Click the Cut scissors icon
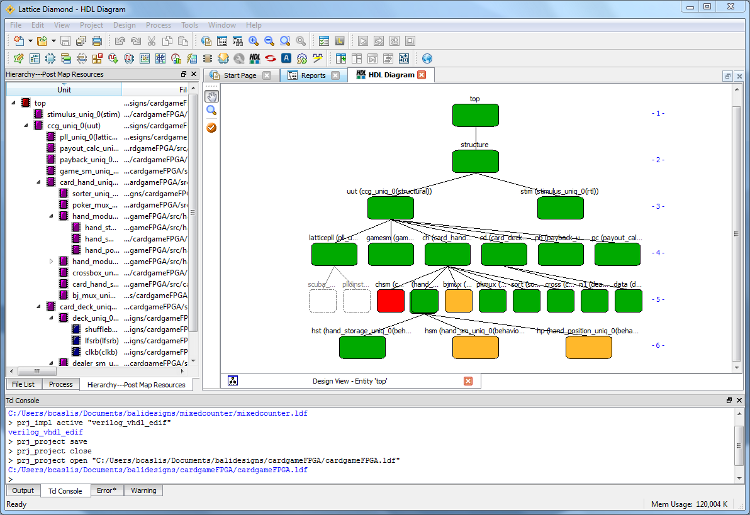This screenshot has width=750, height=515. click(x=152, y=41)
